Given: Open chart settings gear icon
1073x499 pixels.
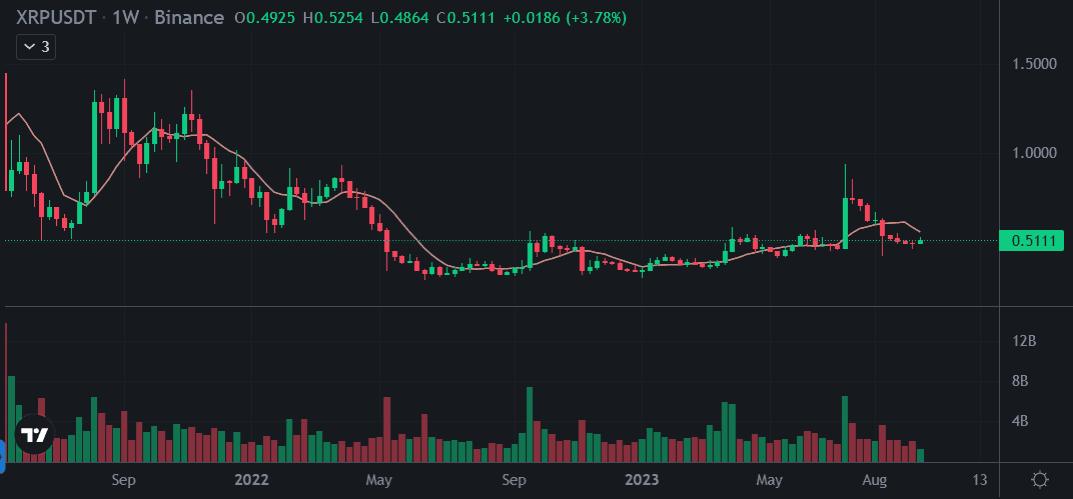Looking at the screenshot, I should (1040, 479).
